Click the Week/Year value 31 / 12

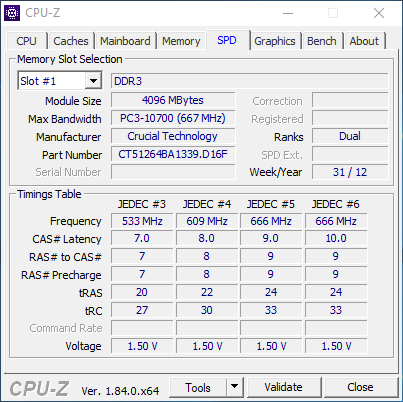tap(350, 172)
